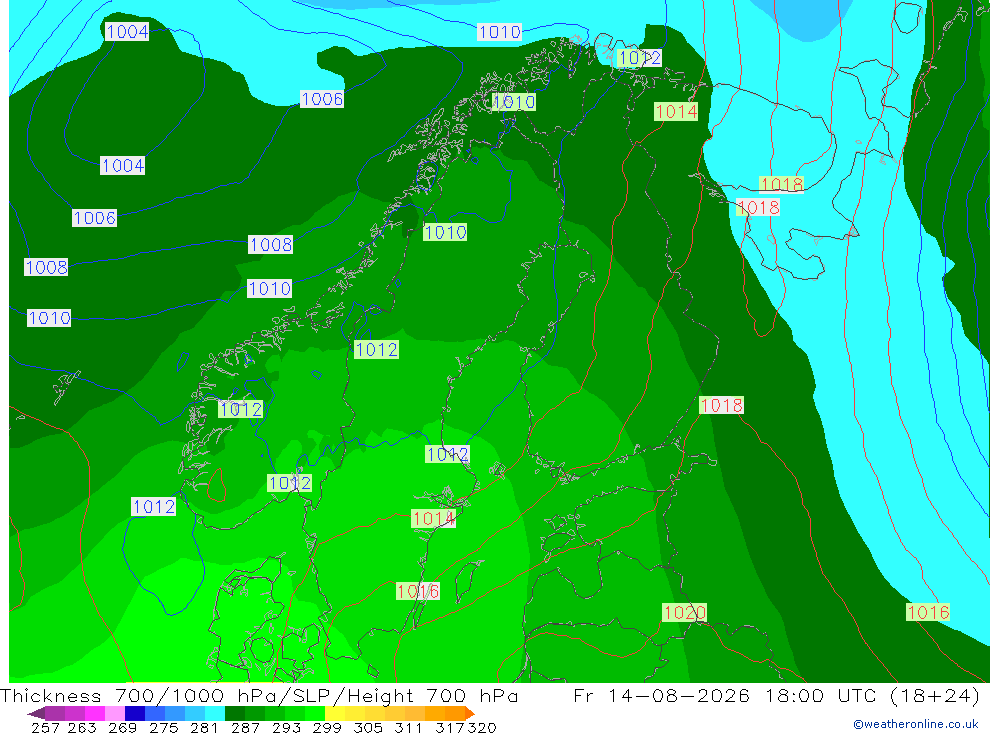Click the 320 legend value
This screenshot has width=1000, height=733.
pos(482,727)
